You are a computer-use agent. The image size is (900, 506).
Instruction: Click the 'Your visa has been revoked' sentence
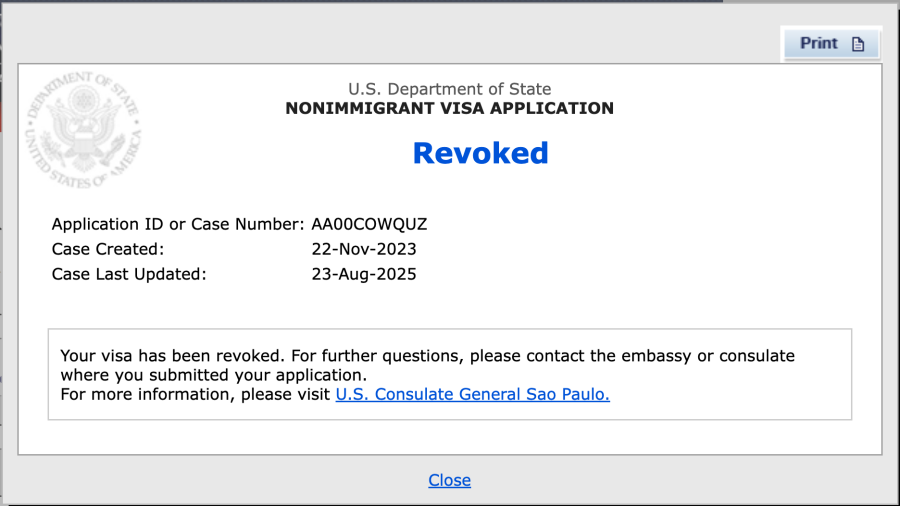[174, 355]
